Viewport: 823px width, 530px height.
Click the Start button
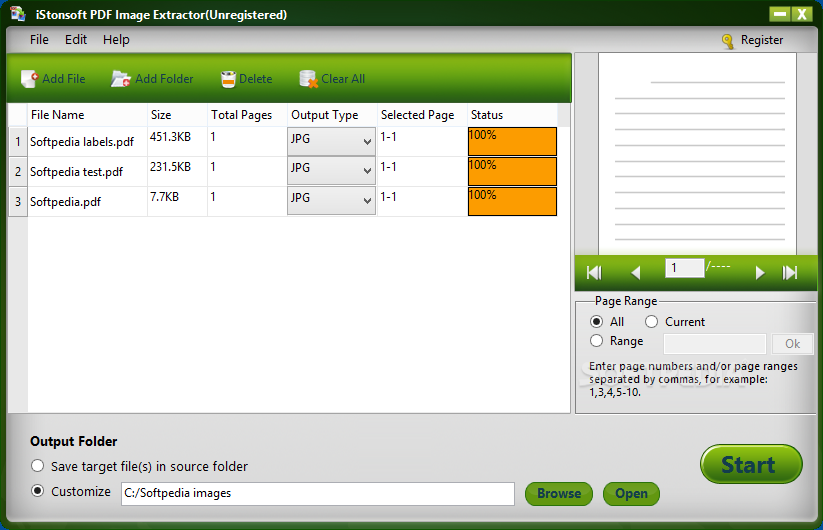tap(751, 464)
